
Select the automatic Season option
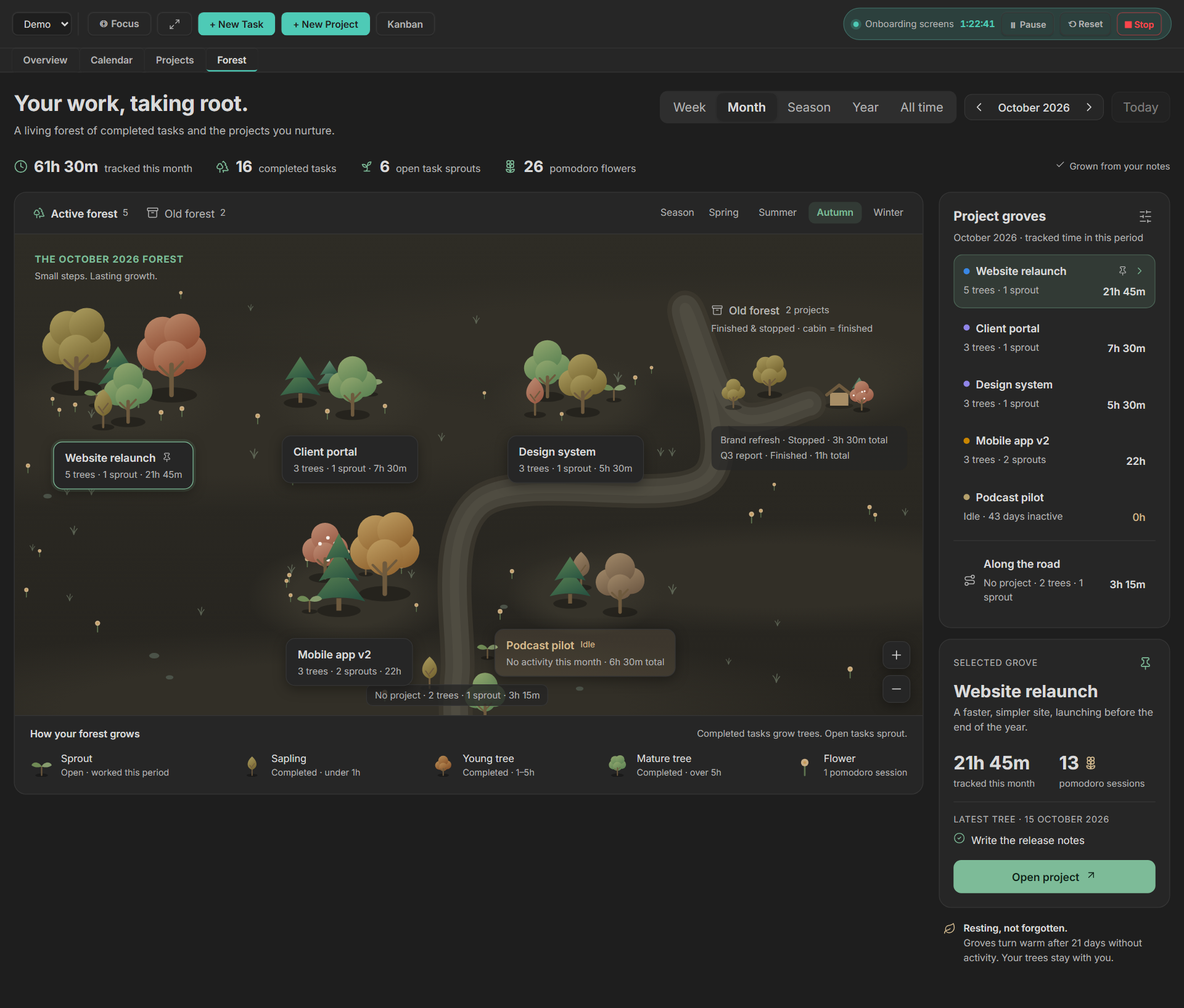point(676,213)
